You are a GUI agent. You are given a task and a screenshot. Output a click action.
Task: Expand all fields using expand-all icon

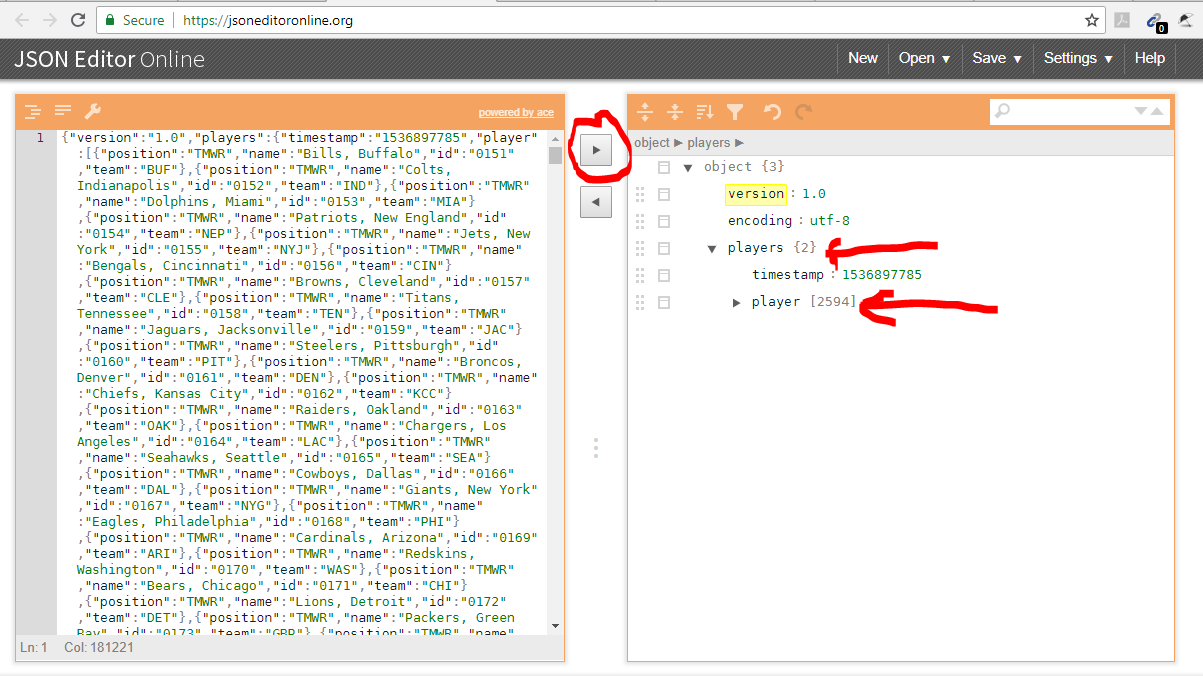[645, 111]
